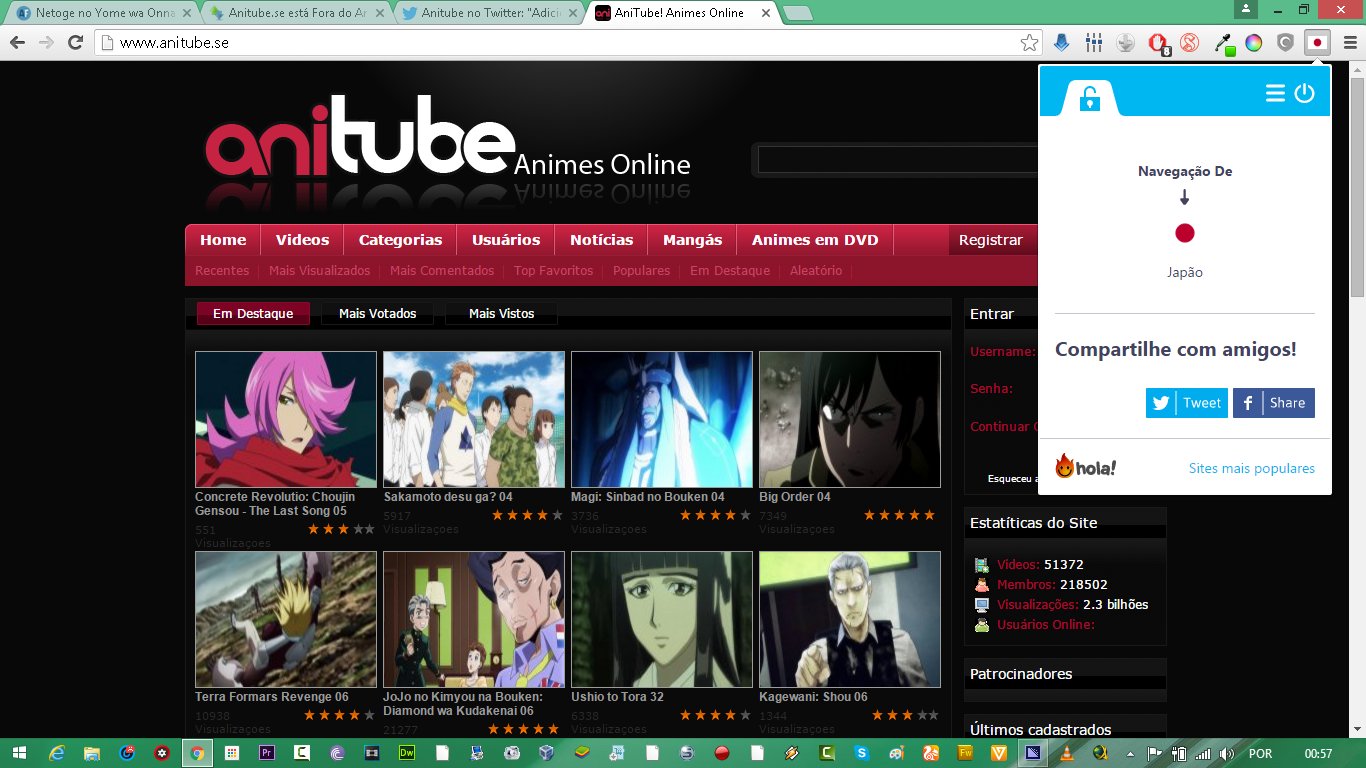Click the Hola power button icon
Image resolution: width=1366 pixels, height=768 pixels.
(1304, 93)
